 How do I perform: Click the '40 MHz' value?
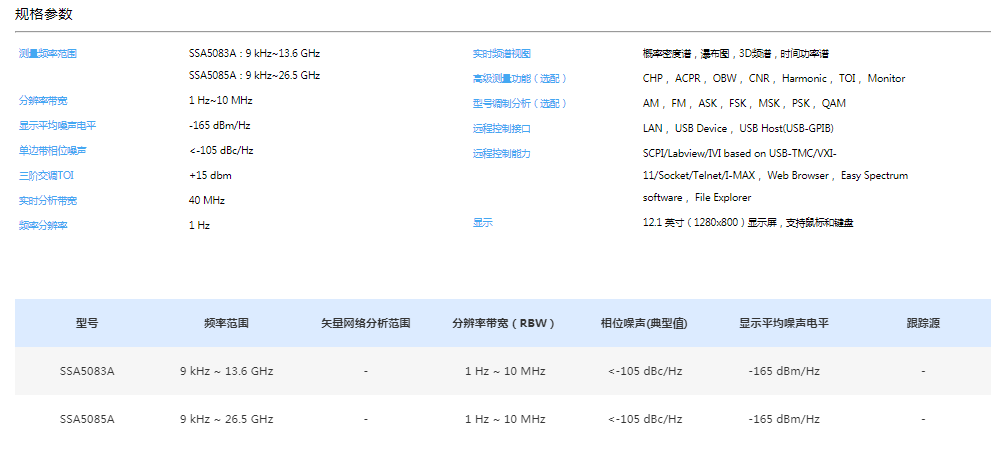[207, 200]
